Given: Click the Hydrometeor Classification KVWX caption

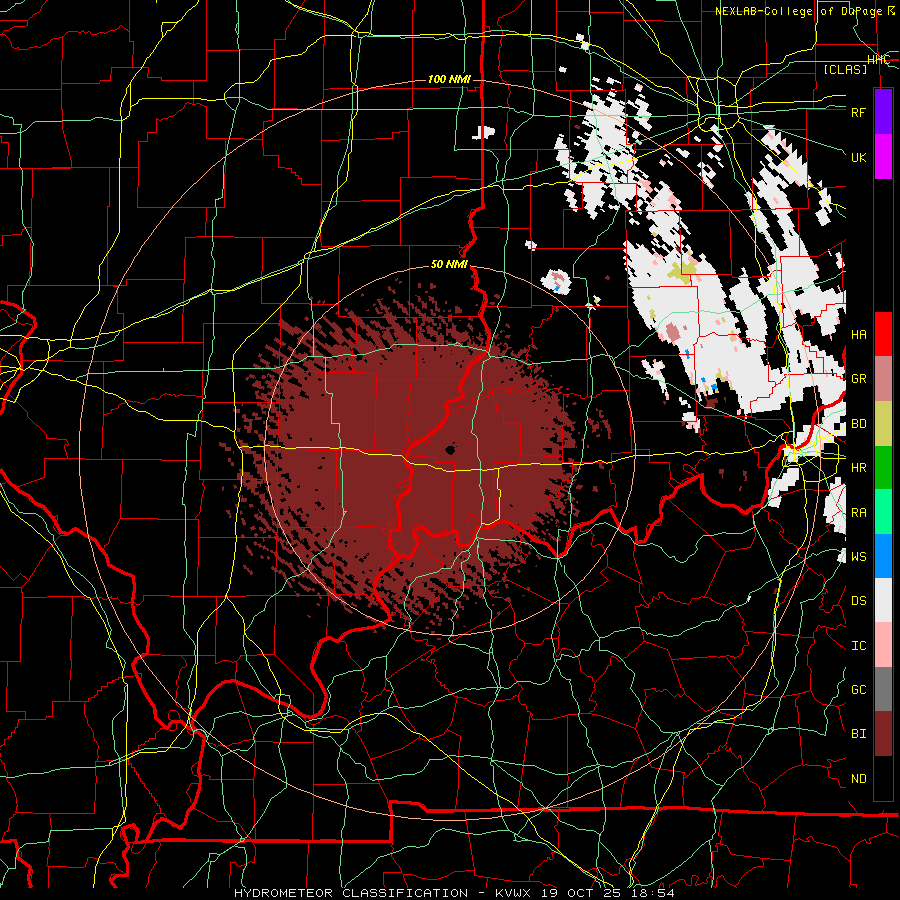Looking at the screenshot, I should pyautogui.click(x=454, y=893).
